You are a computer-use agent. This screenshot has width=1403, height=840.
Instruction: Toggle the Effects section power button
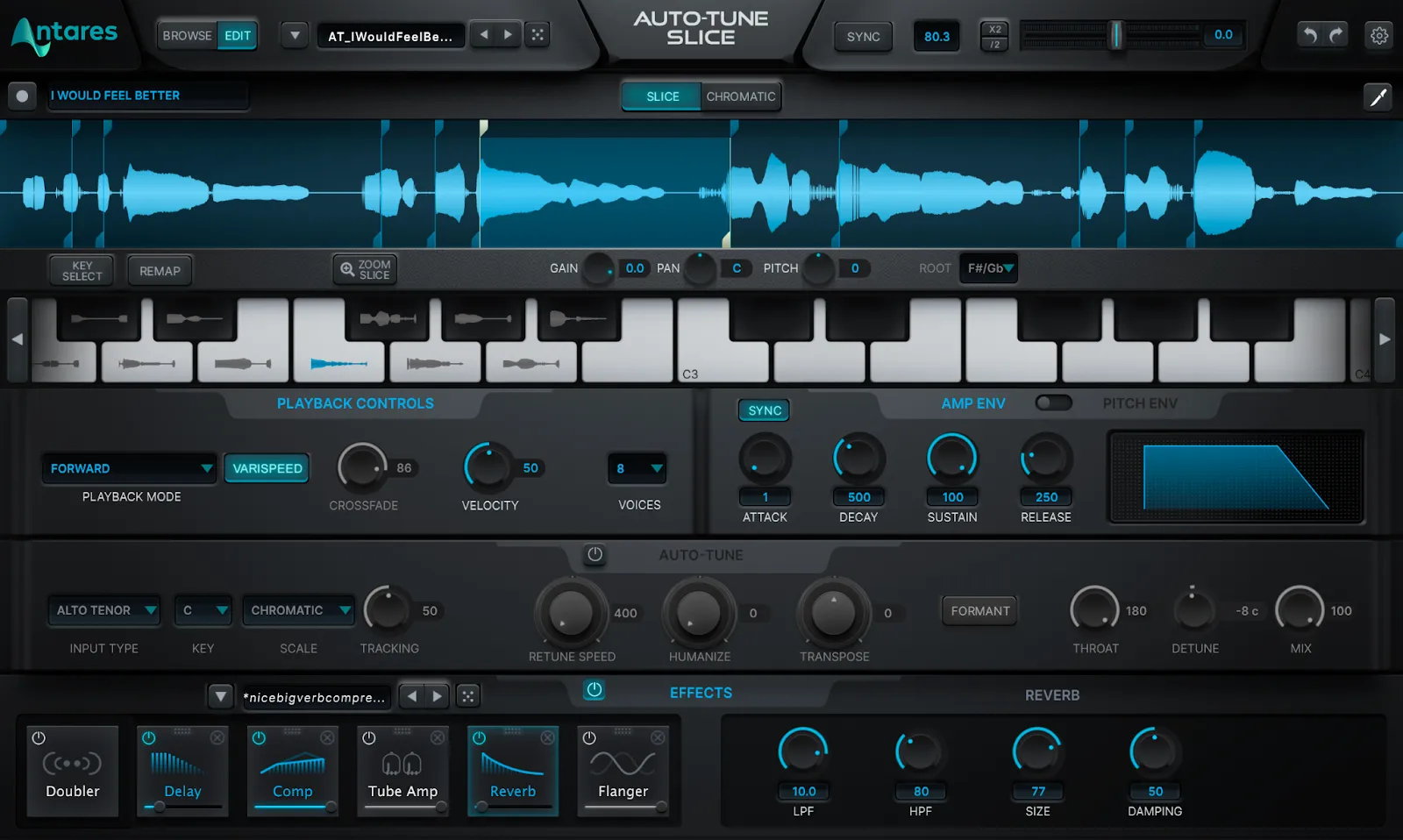(595, 691)
